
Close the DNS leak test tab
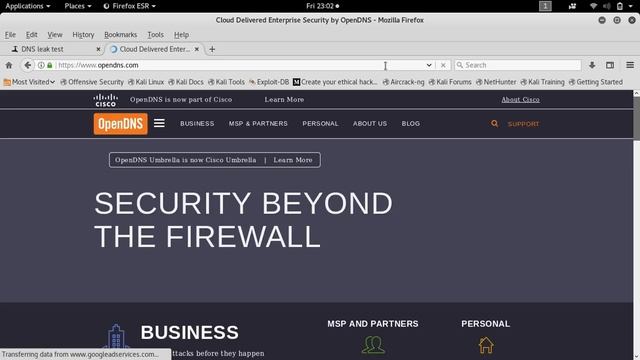coord(98,49)
